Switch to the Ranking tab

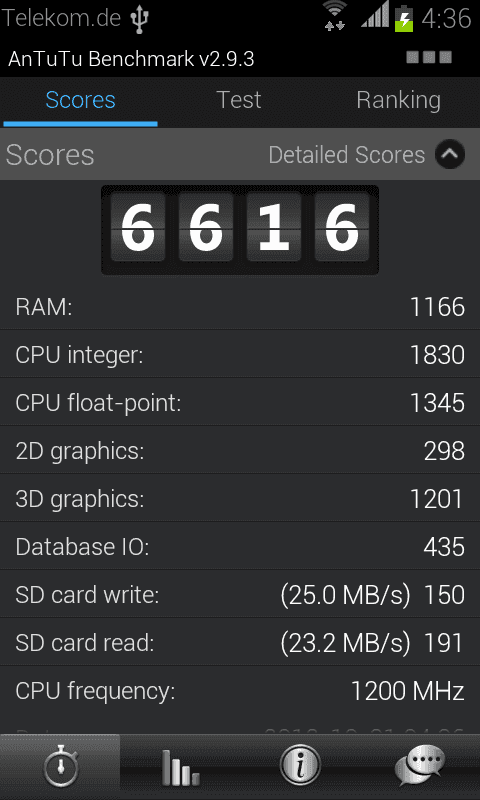pyautogui.click(x=398, y=100)
